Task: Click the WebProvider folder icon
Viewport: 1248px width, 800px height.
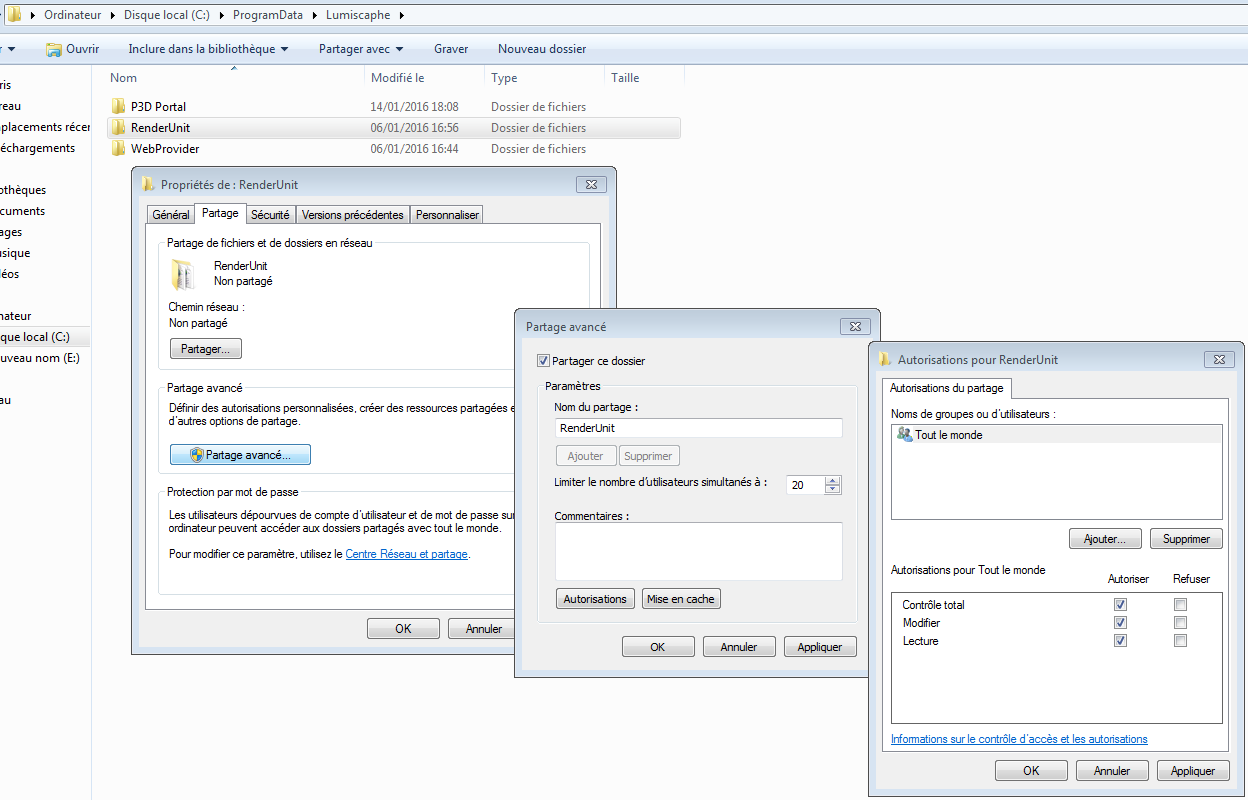Action: coord(119,149)
